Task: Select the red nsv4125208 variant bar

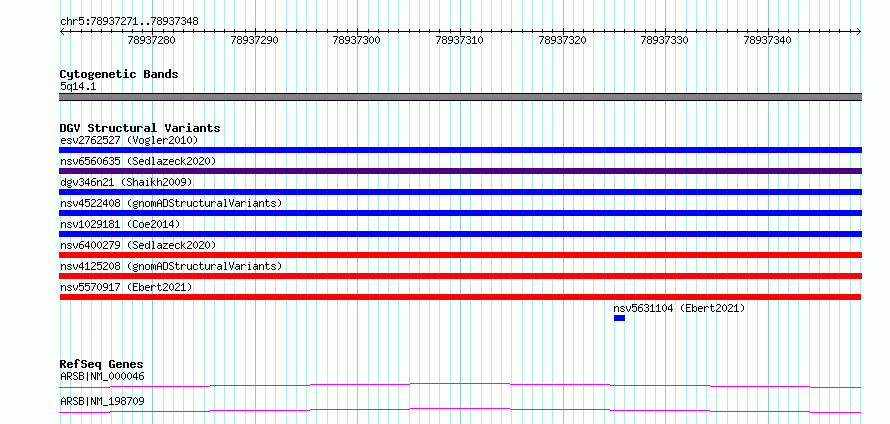Action: [x=460, y=276]
